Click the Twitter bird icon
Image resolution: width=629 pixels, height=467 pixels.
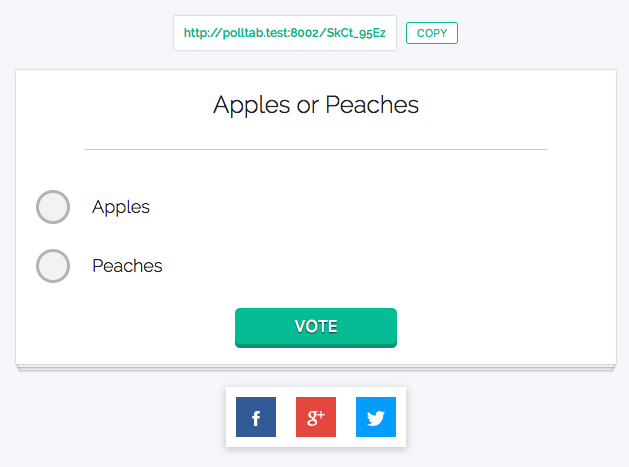pos(376,417)
